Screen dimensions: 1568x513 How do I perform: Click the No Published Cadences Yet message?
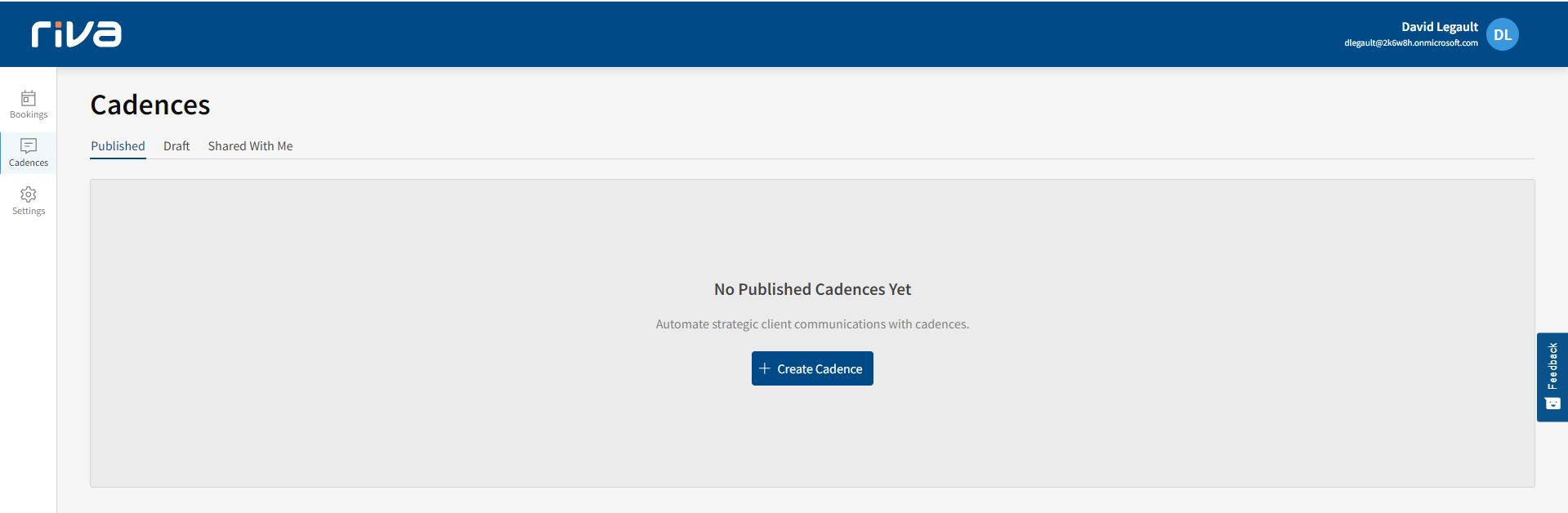(812, 289)
